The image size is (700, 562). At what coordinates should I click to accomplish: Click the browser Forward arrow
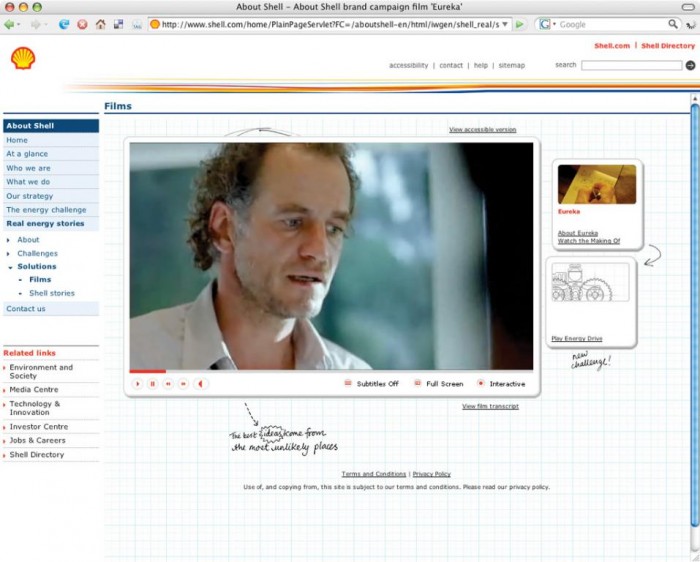point(35,25)
